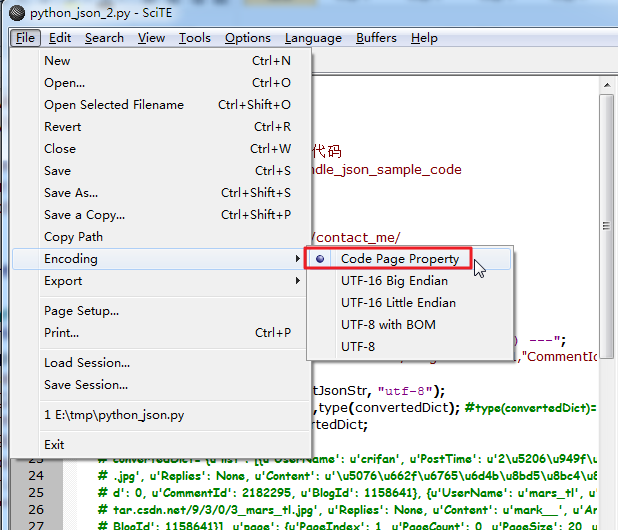
Task: Open the View menu
Action: click(151, 38)
